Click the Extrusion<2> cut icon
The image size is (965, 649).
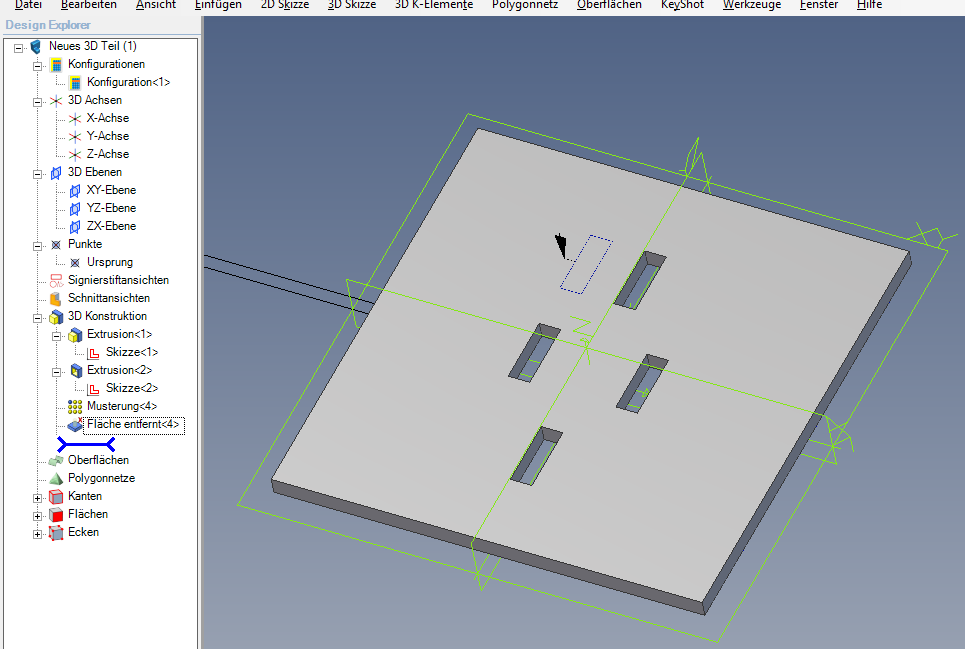[x=76, y=370]
